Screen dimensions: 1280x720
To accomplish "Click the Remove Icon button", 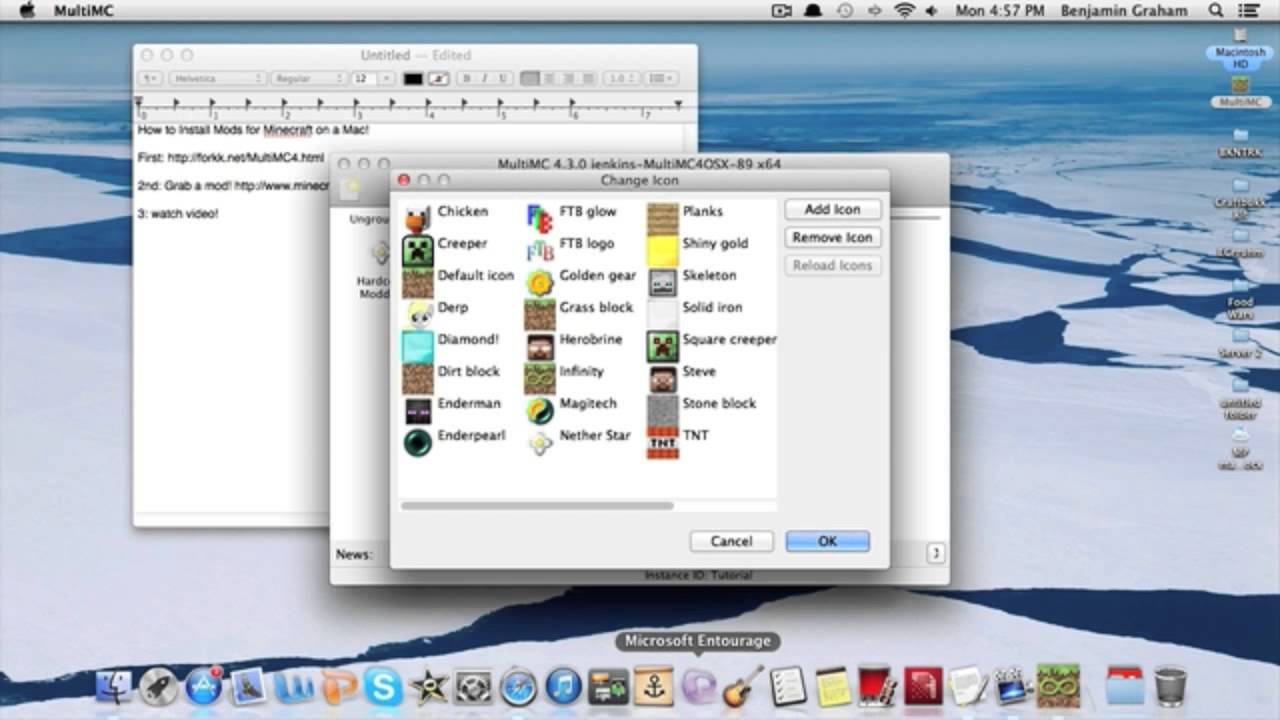I will pyautogui.click(x=832, y=238).
